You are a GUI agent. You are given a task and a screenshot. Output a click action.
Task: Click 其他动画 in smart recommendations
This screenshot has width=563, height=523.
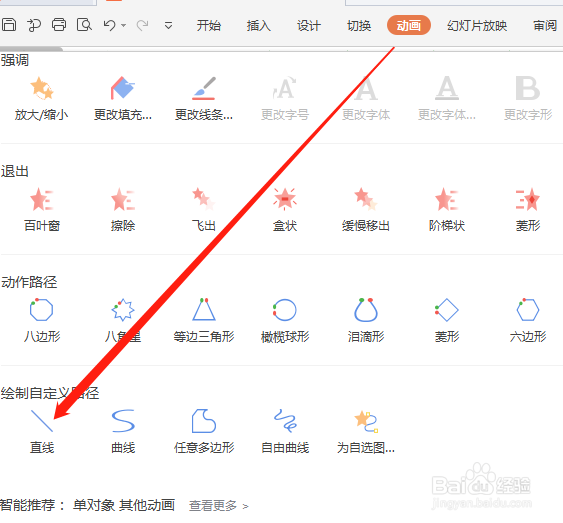click(147, 505)
